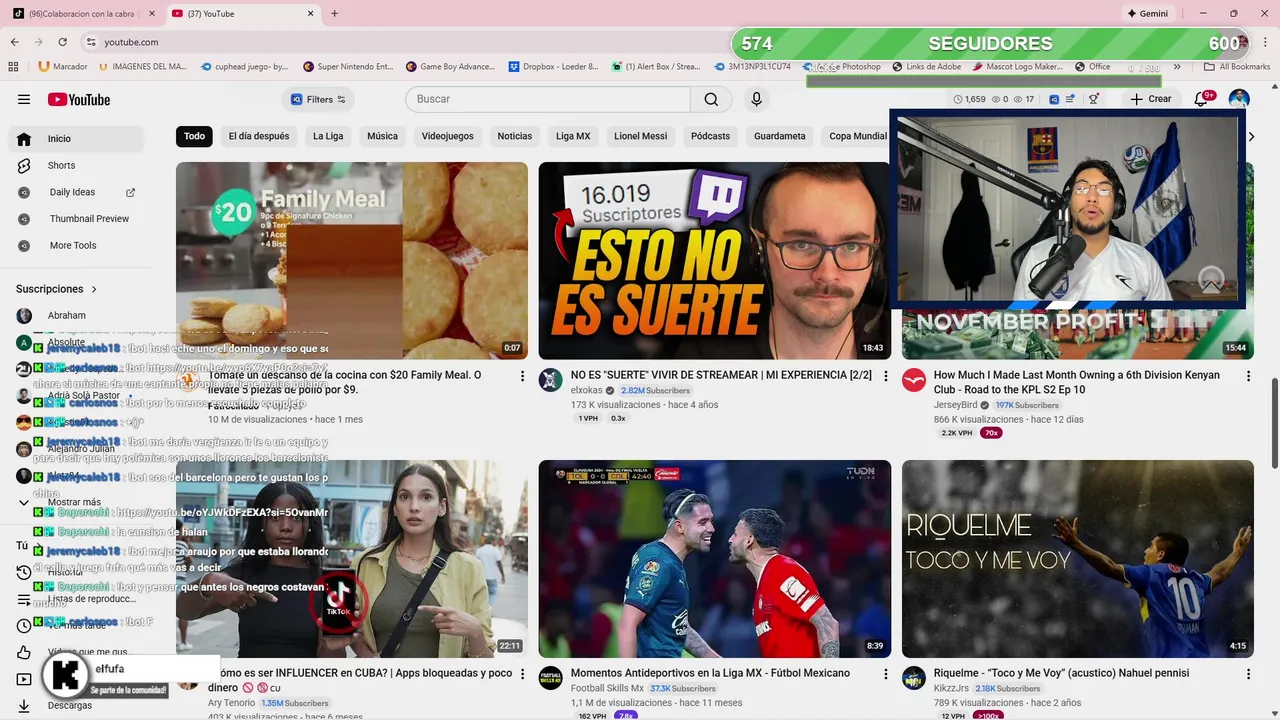The image size is (1280, 720).
Task: Open options for the Momentos Antideportivos video
Action: point(885,674)
